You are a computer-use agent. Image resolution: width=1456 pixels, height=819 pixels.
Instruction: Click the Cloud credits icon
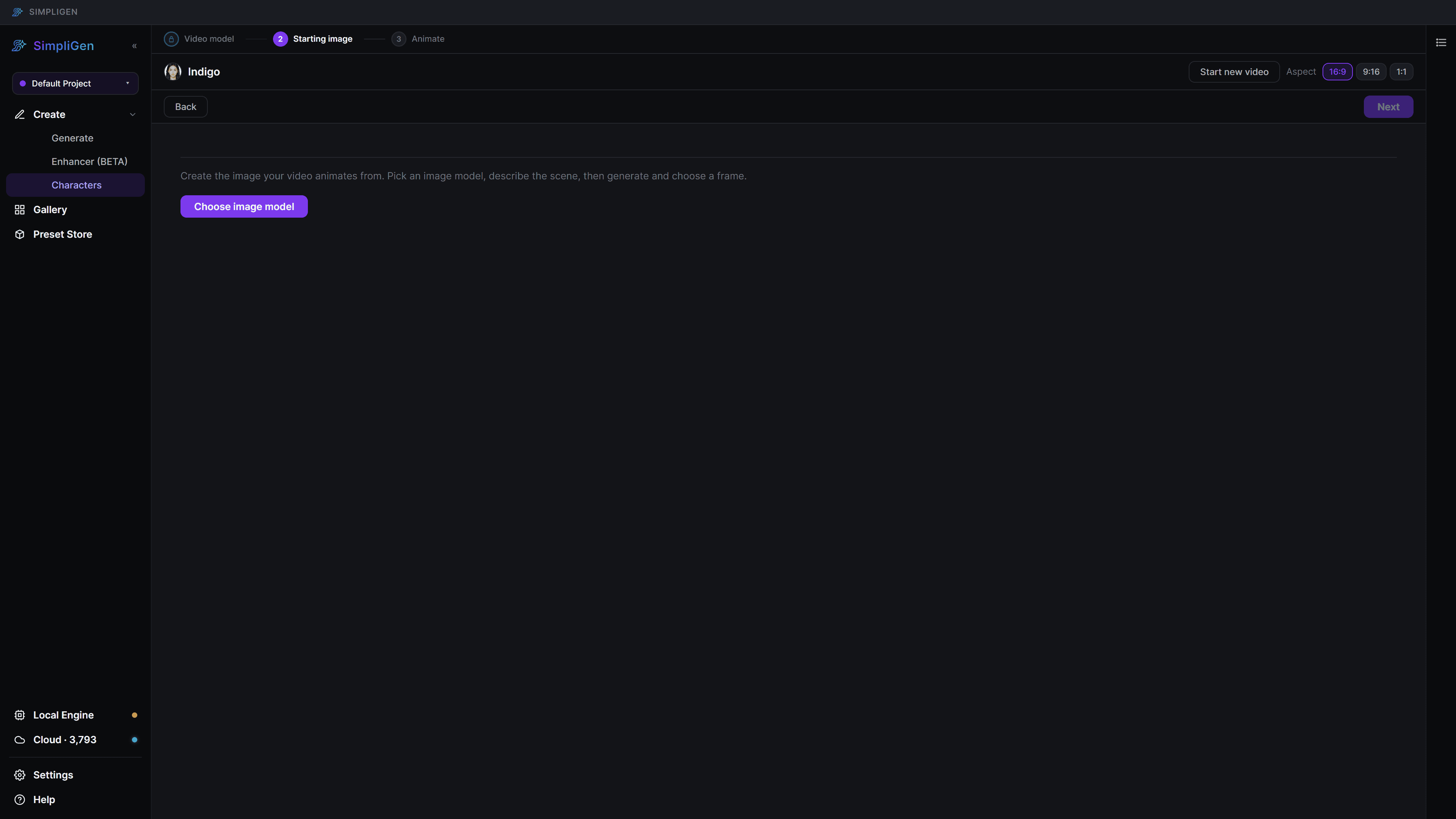point(20,740)
